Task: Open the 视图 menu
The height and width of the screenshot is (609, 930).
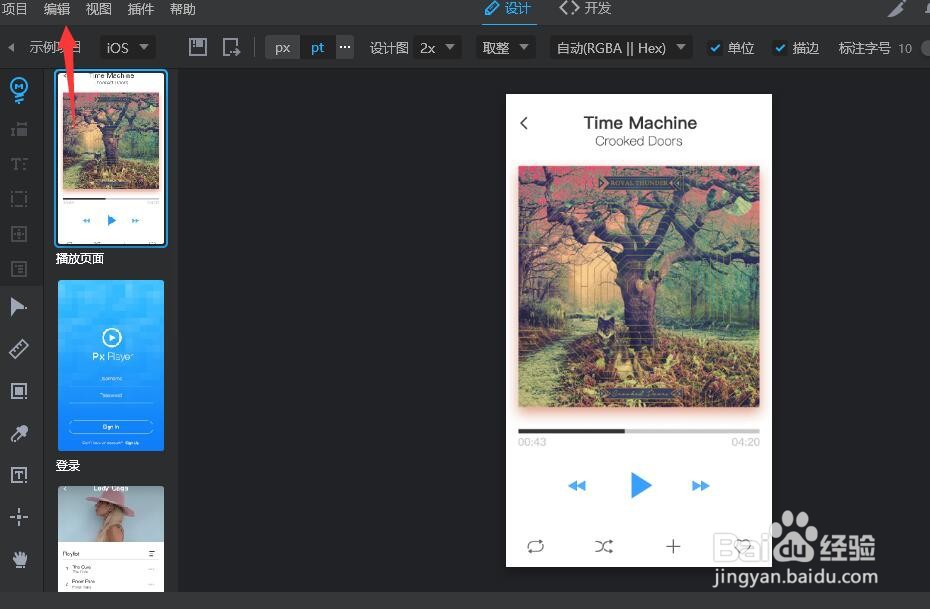Action: [98, 9]
